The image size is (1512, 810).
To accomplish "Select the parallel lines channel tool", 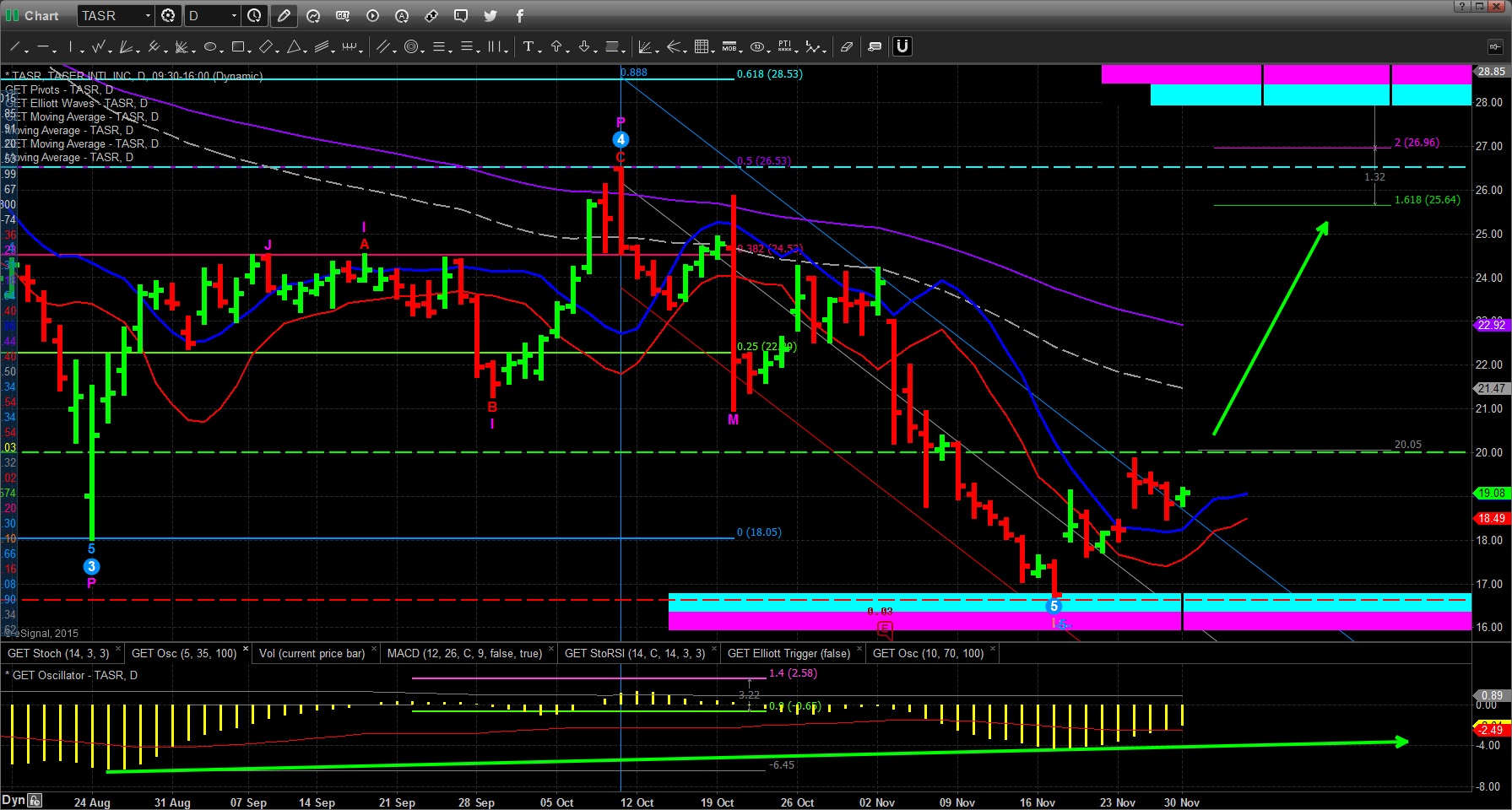I will (382, 47).
